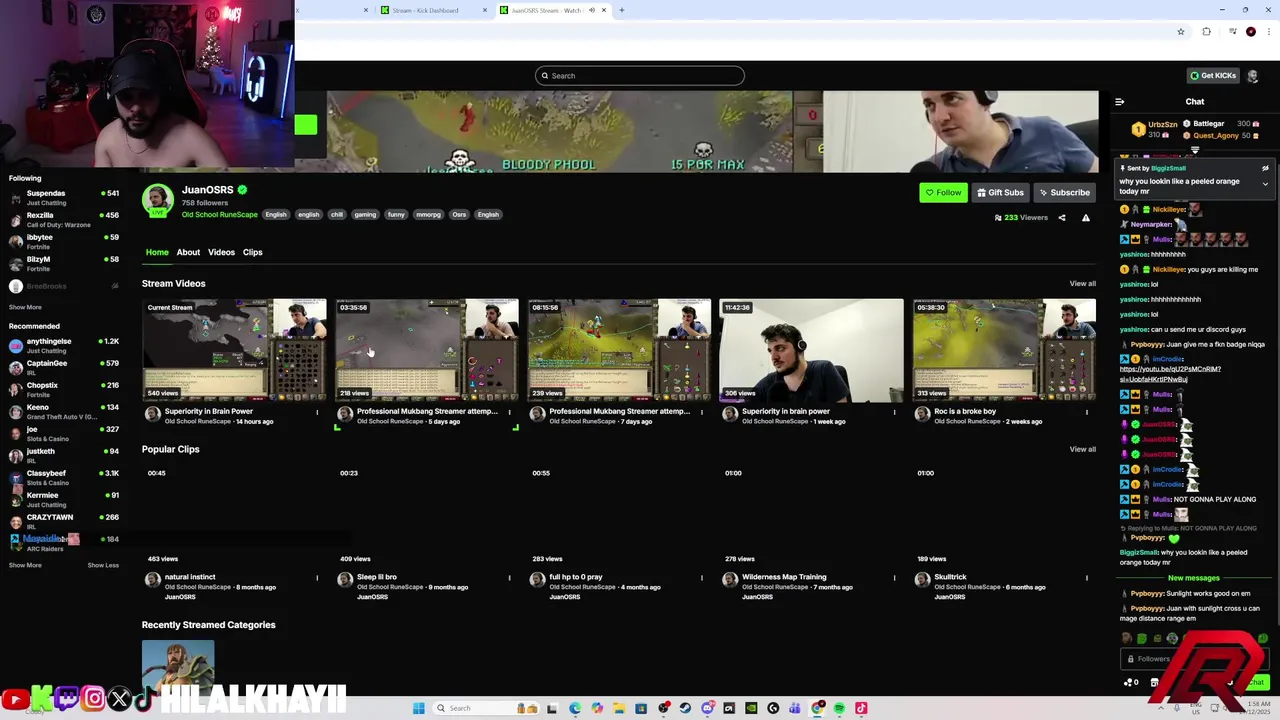Screen dimensions: 1280x720
Task: Switch to the Home tab
Action: (157, 252)
